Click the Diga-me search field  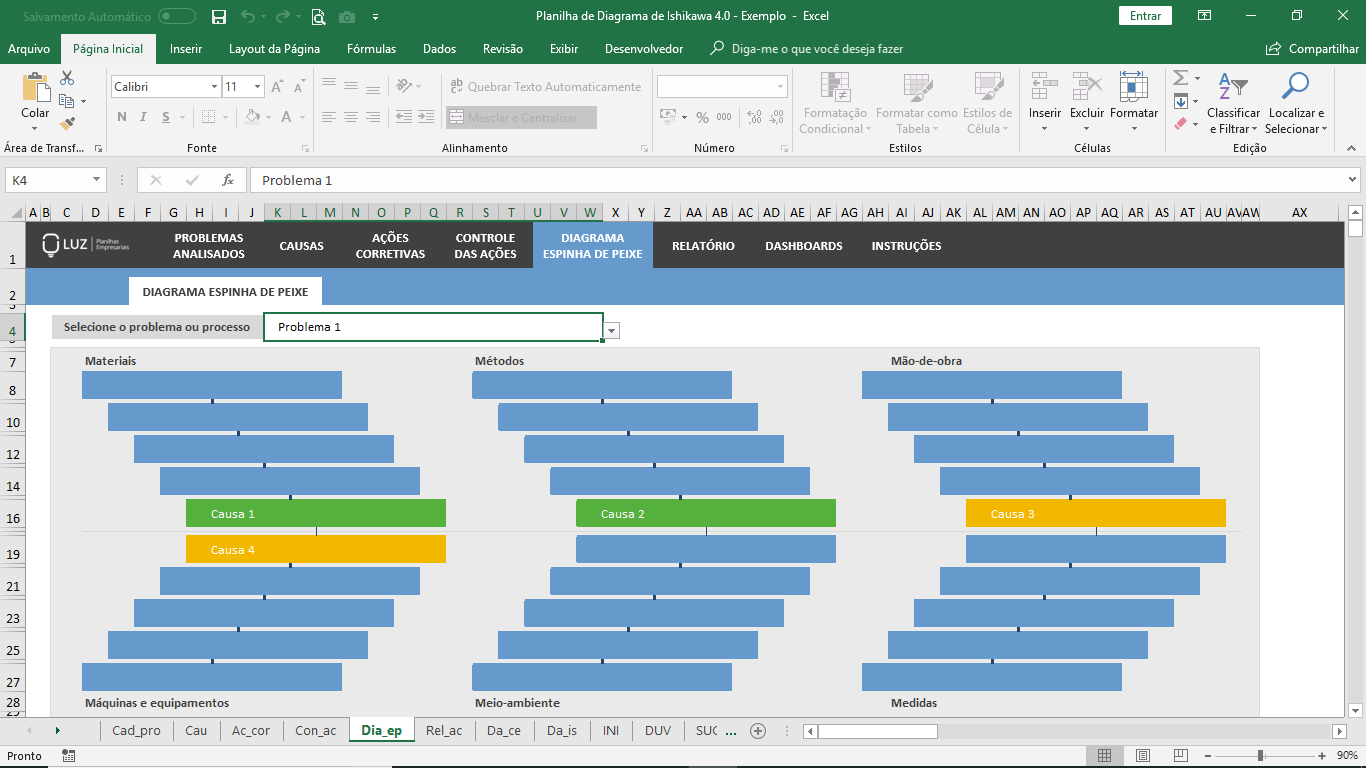click(x=806, y=49)
